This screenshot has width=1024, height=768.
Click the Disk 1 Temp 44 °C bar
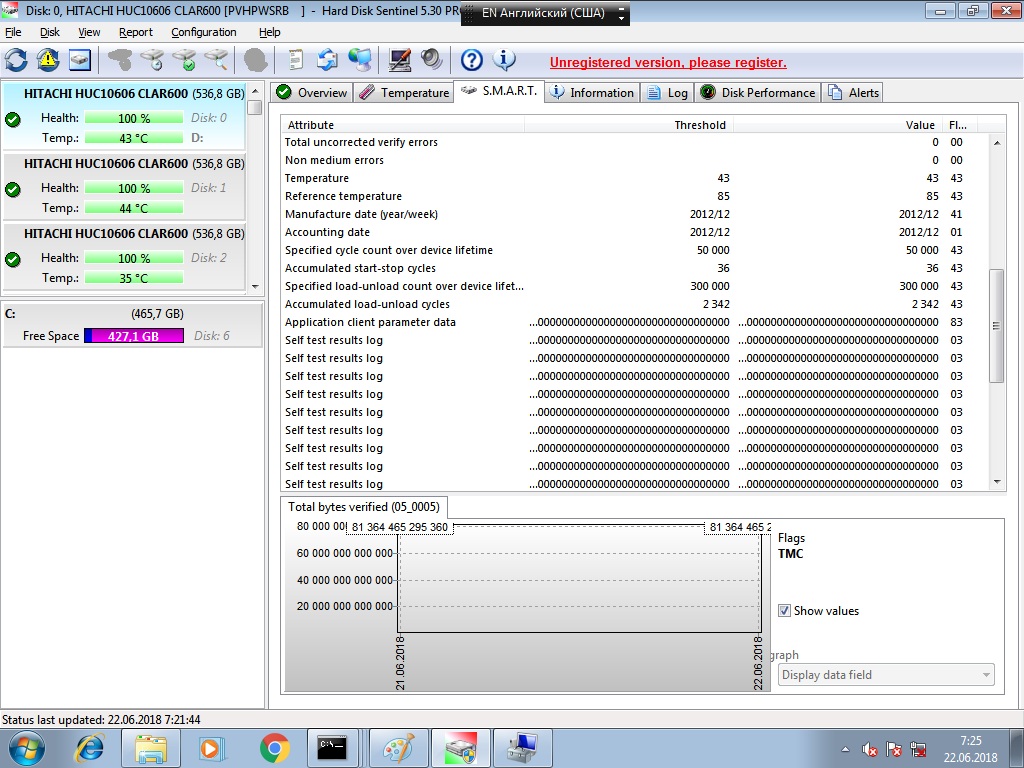134,208
